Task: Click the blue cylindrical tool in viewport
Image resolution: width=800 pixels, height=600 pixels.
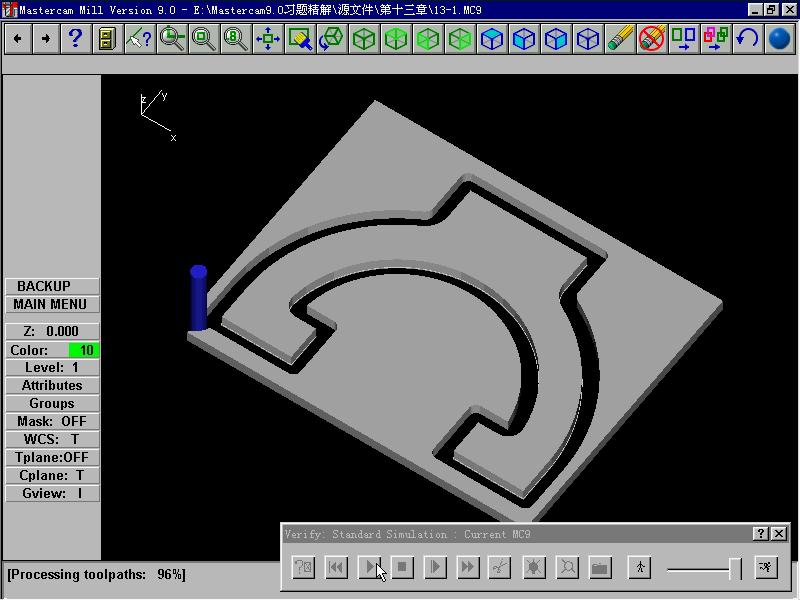Action: pos(198,298)
